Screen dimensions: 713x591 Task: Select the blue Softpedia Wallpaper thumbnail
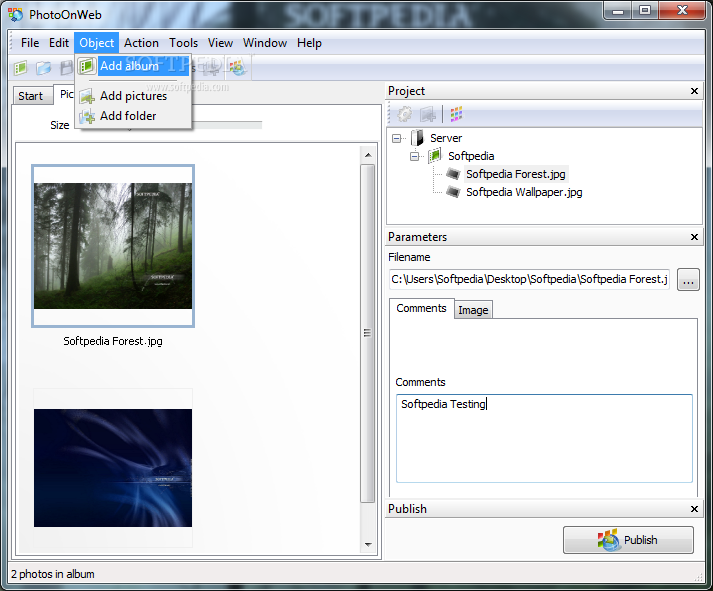113,468
